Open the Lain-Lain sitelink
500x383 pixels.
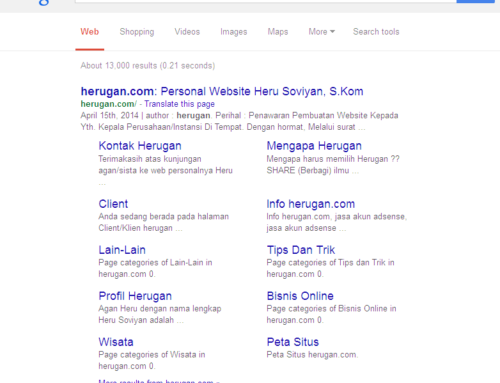122,250
